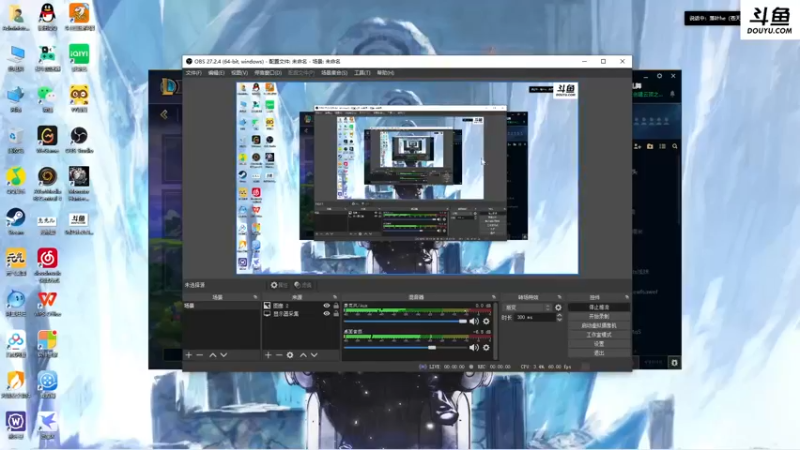Add a new scene with the plus icon

(x=189, y=355)
